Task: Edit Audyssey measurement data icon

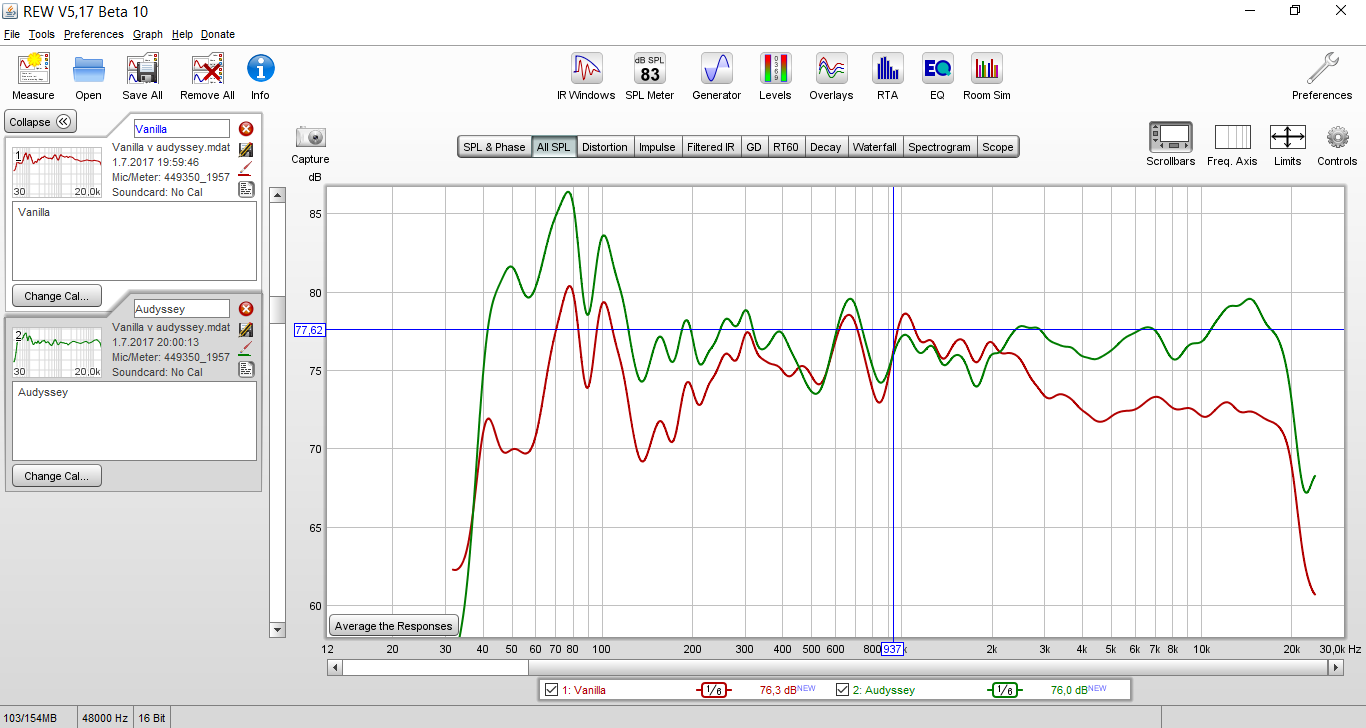Action: pyautogui.click(x=246, y=329)
